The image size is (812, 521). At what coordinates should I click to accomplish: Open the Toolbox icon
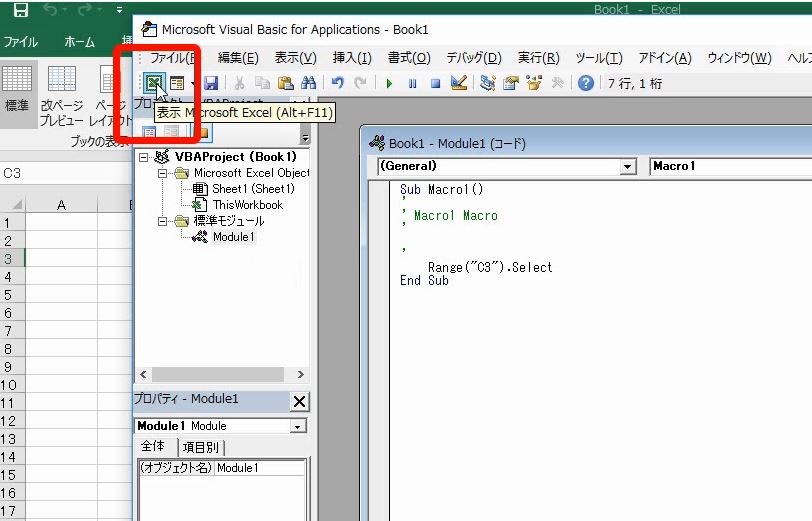557,83
